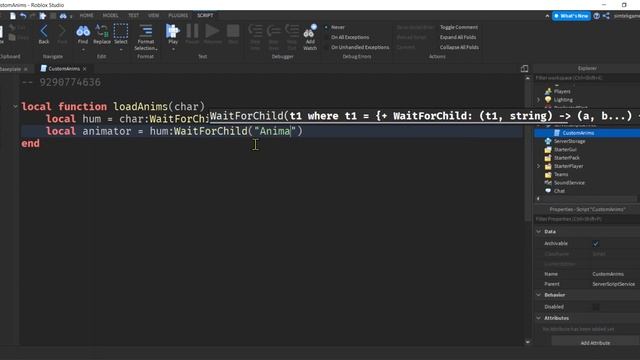The image size is (640, 360).
Task: Open the VIEW ribbon tab
Action: [x=153, y=16]
